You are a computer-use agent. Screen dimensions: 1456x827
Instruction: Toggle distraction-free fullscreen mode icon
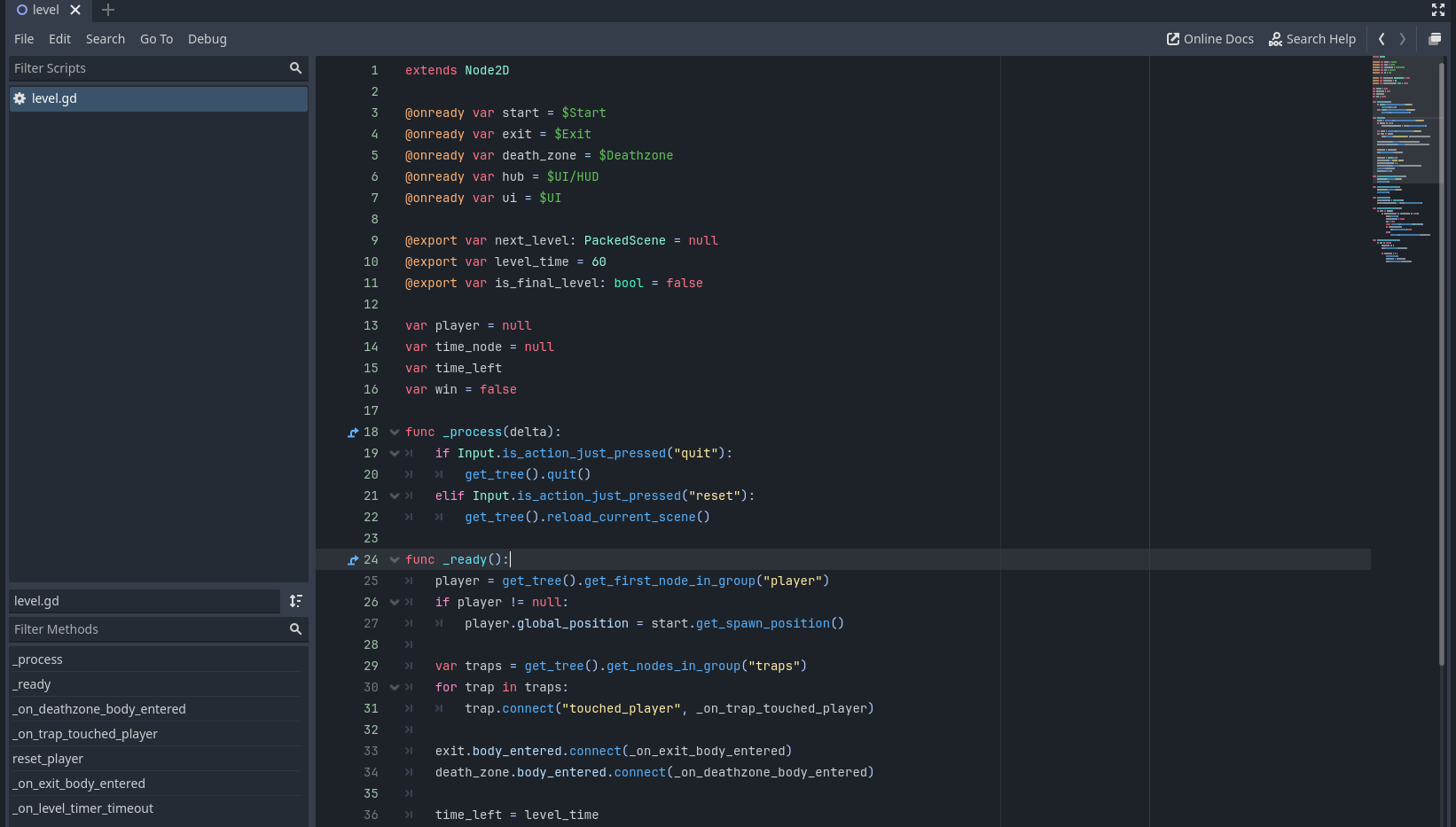(x=1438, y=10)
